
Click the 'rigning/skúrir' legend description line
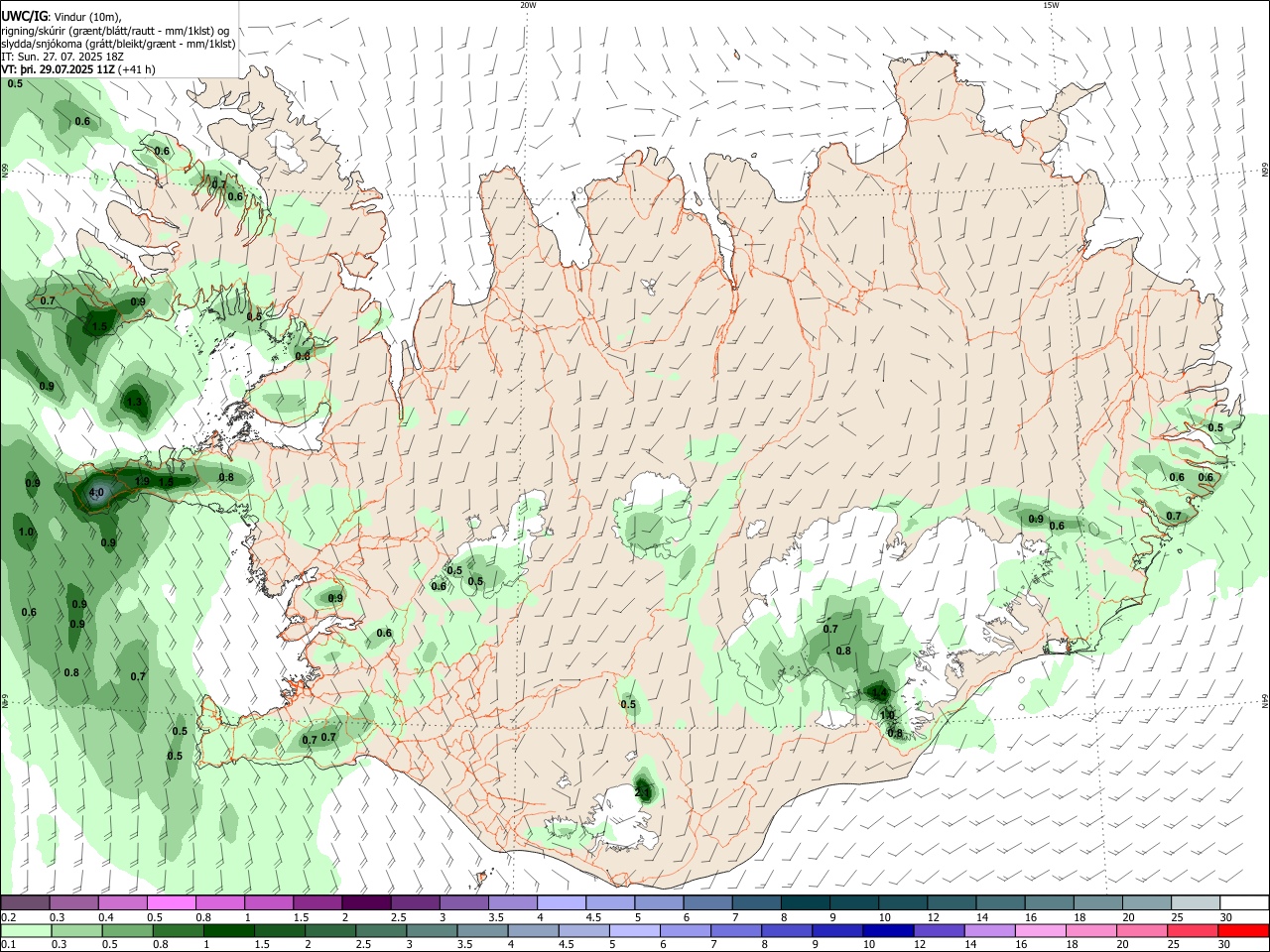(115, 31)
